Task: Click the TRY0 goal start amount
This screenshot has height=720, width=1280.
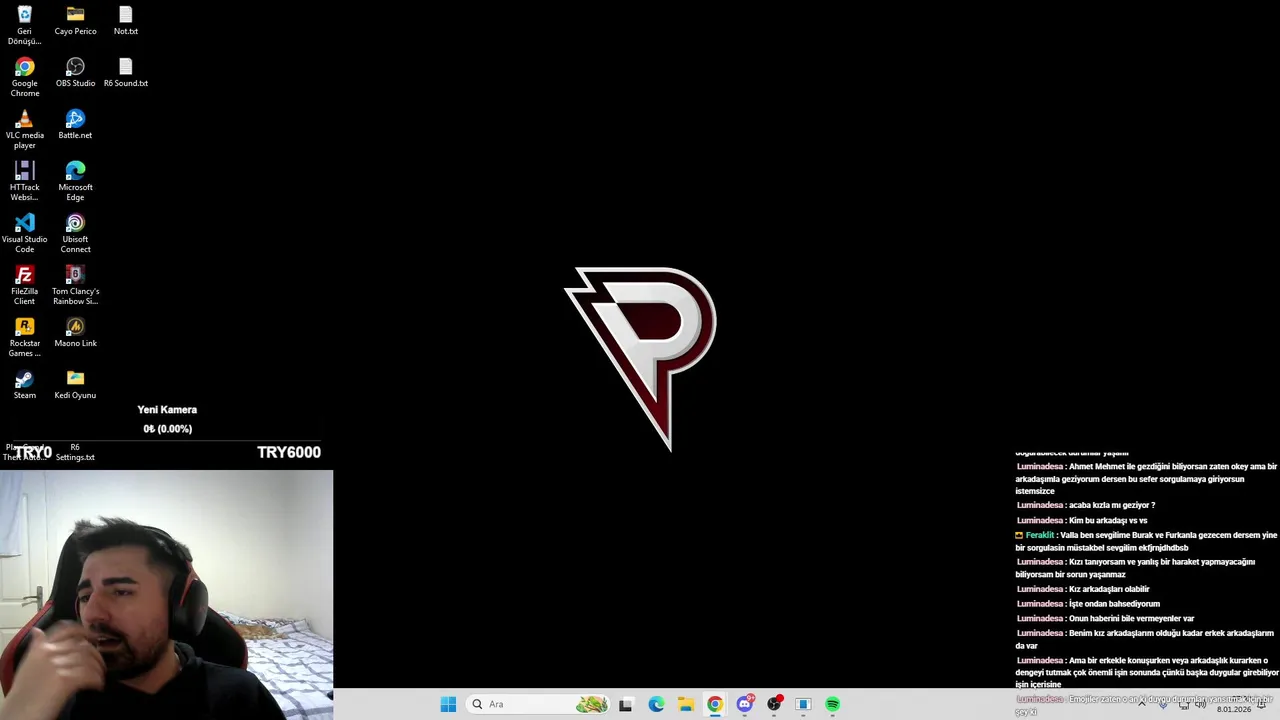Action: coord(33,452)
